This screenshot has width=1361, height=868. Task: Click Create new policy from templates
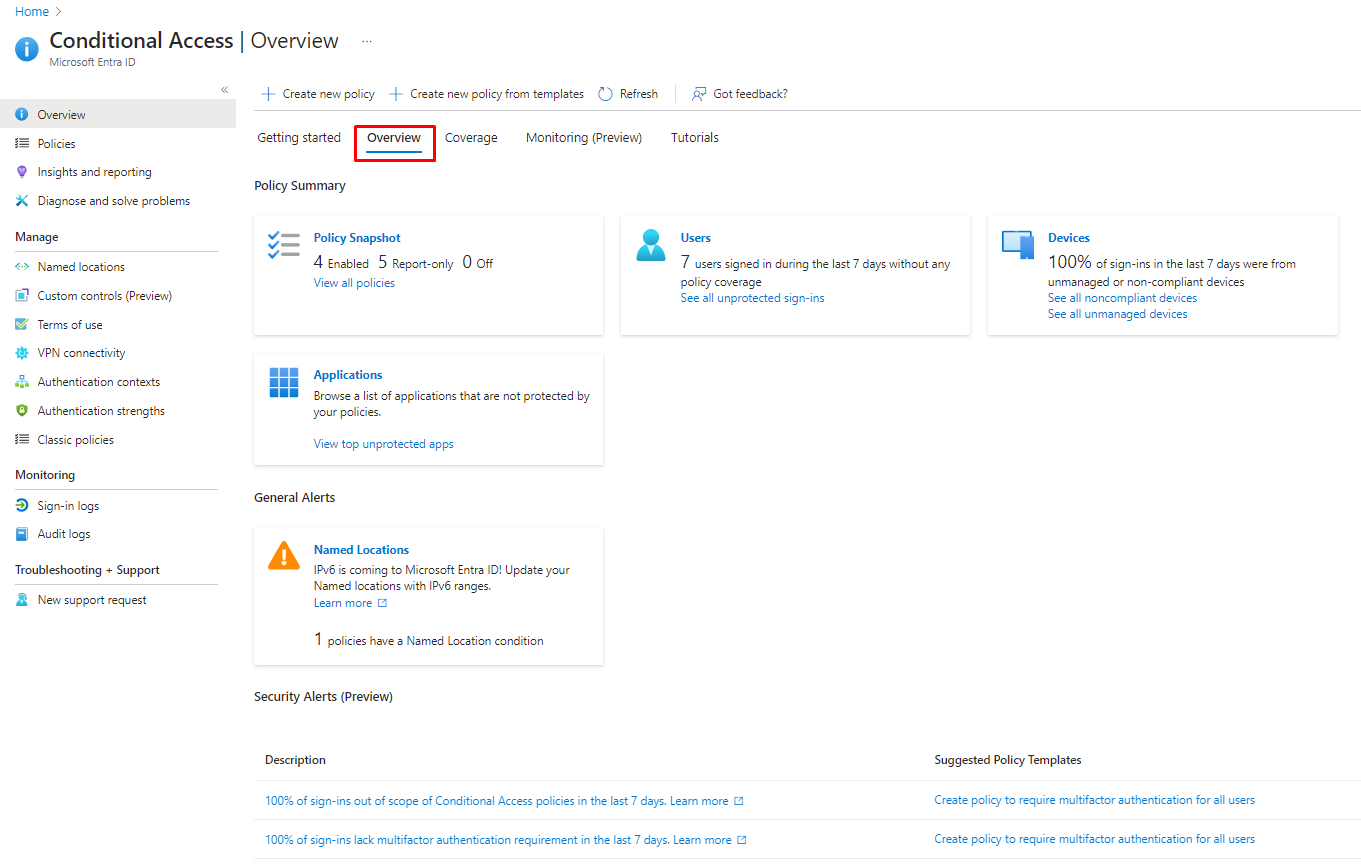(486, 94)
